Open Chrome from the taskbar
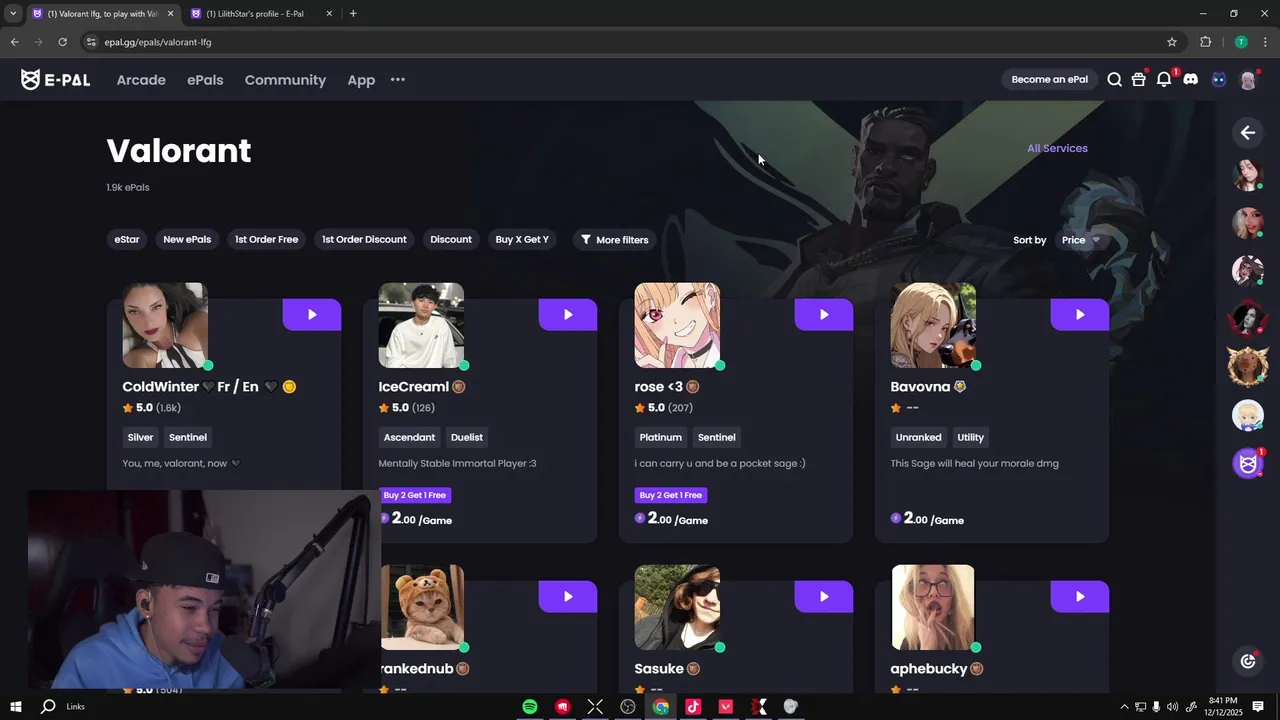This screenshot has height=720, width=1280. 661,707
